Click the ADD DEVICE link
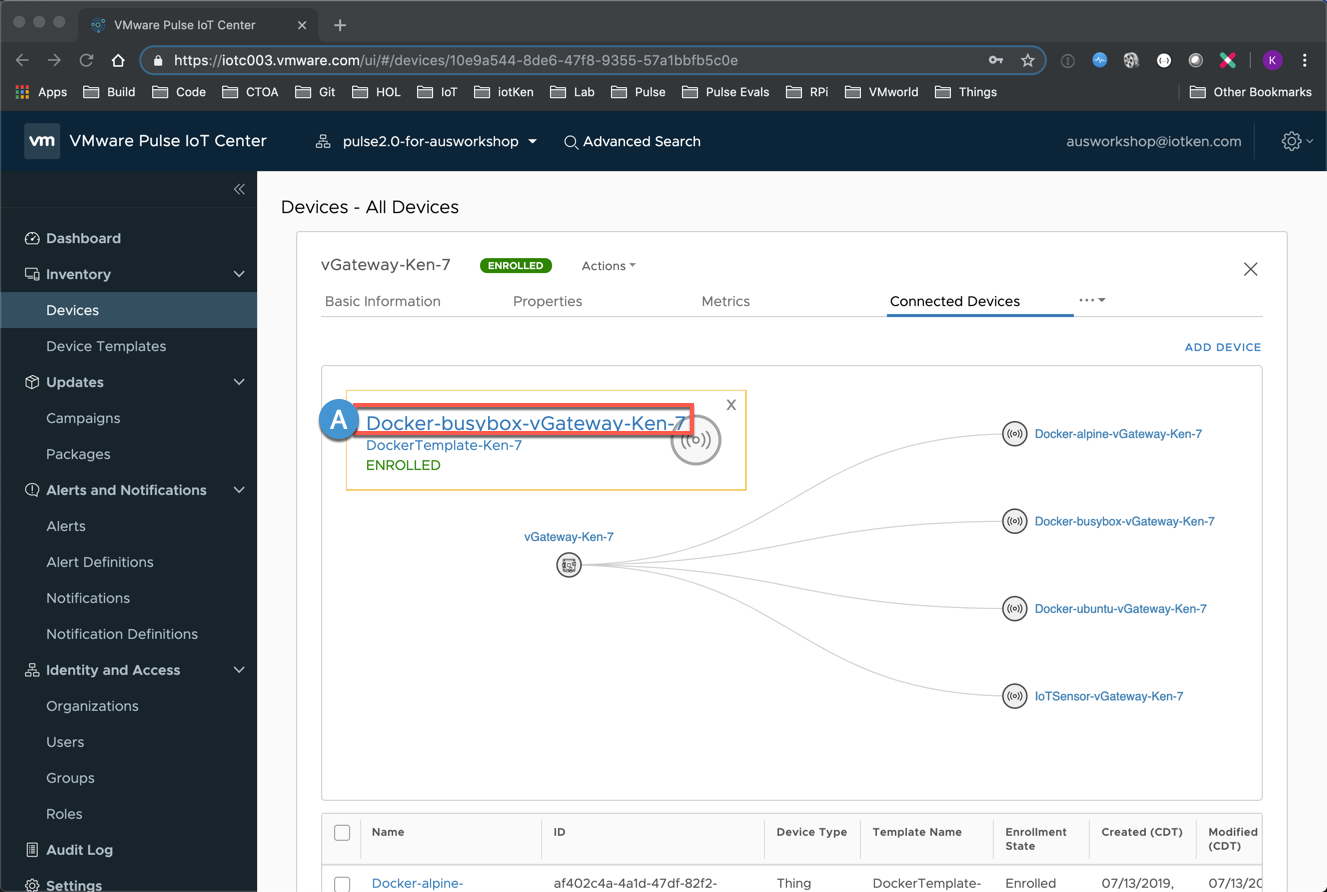 click(1222, 347)
